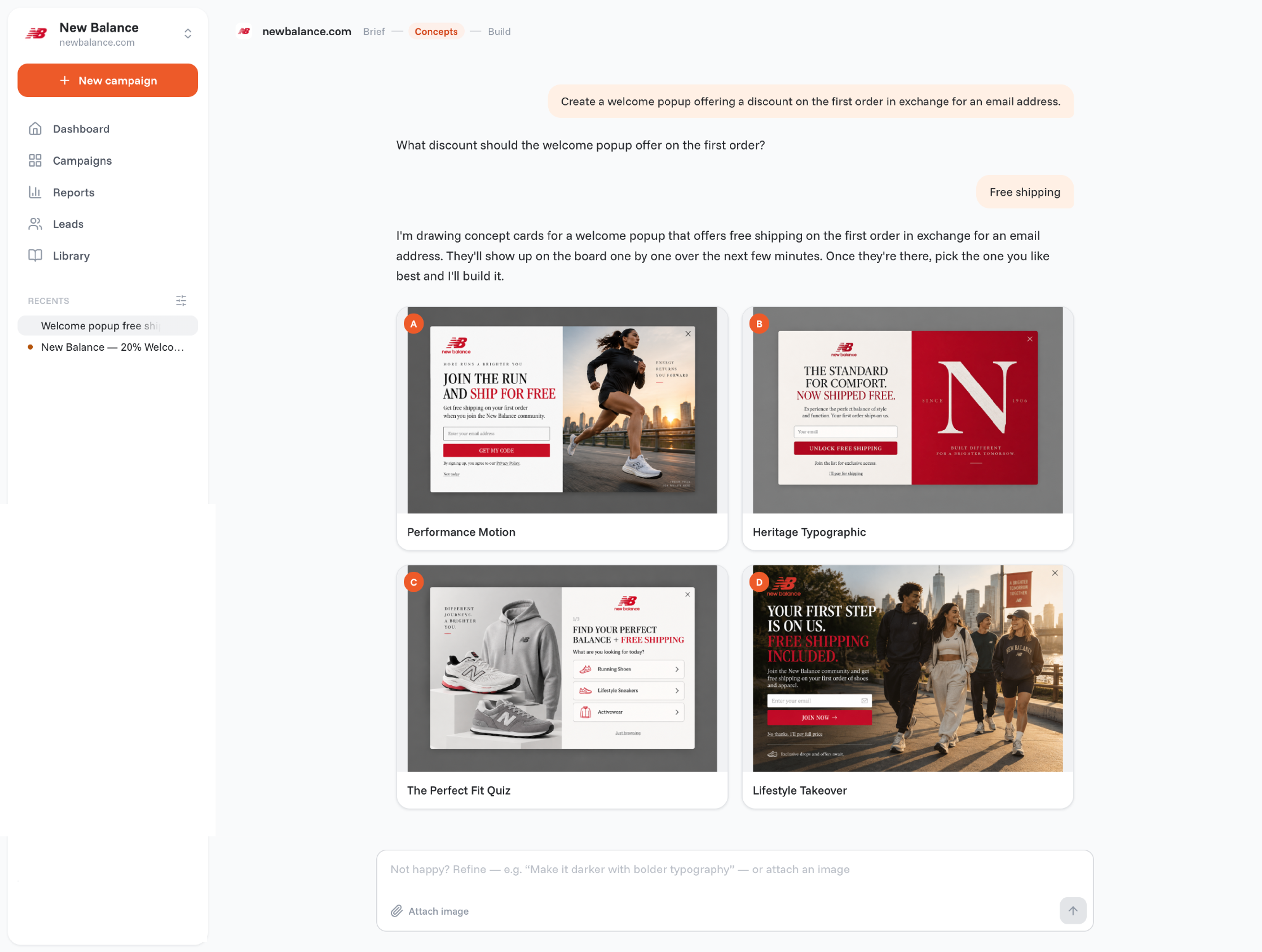
Task: Go to the Brief step
Action: tap(374, 31)
